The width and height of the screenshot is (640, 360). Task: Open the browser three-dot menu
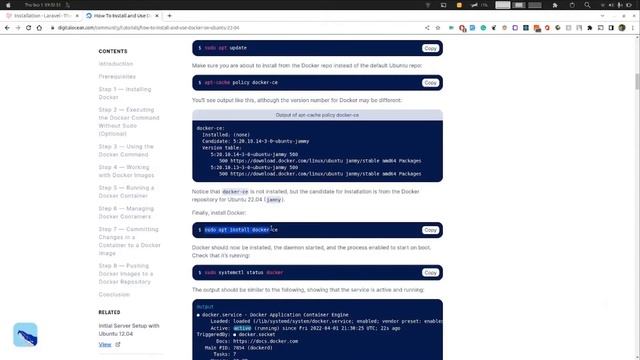pyautogui.click(x=633, y=28)
